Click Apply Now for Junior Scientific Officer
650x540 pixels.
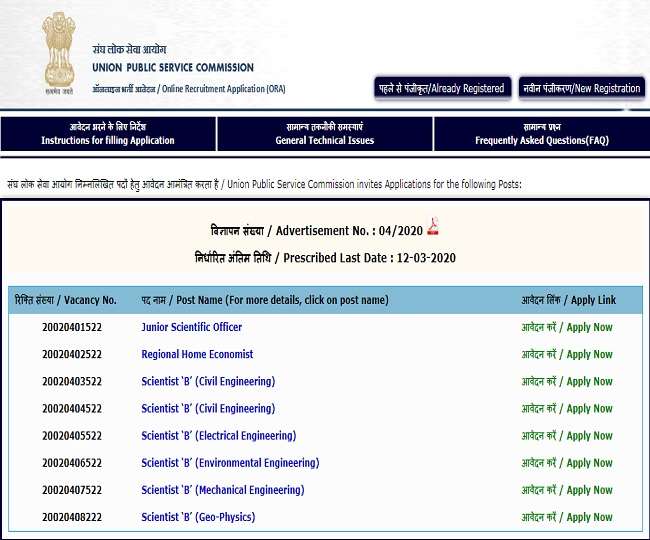(x=566, y=327)
